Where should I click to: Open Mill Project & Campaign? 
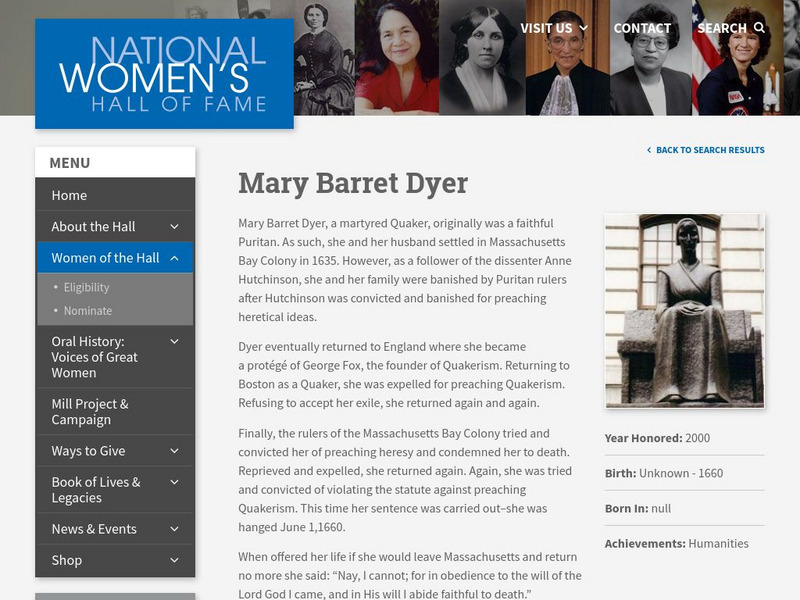click(x=90, y=412)
